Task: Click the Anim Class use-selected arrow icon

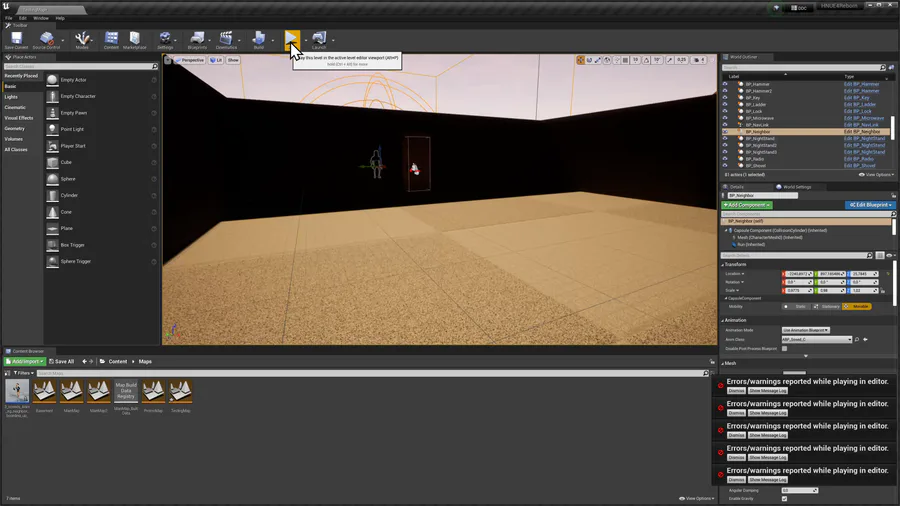Action: [x=866, y=340]
